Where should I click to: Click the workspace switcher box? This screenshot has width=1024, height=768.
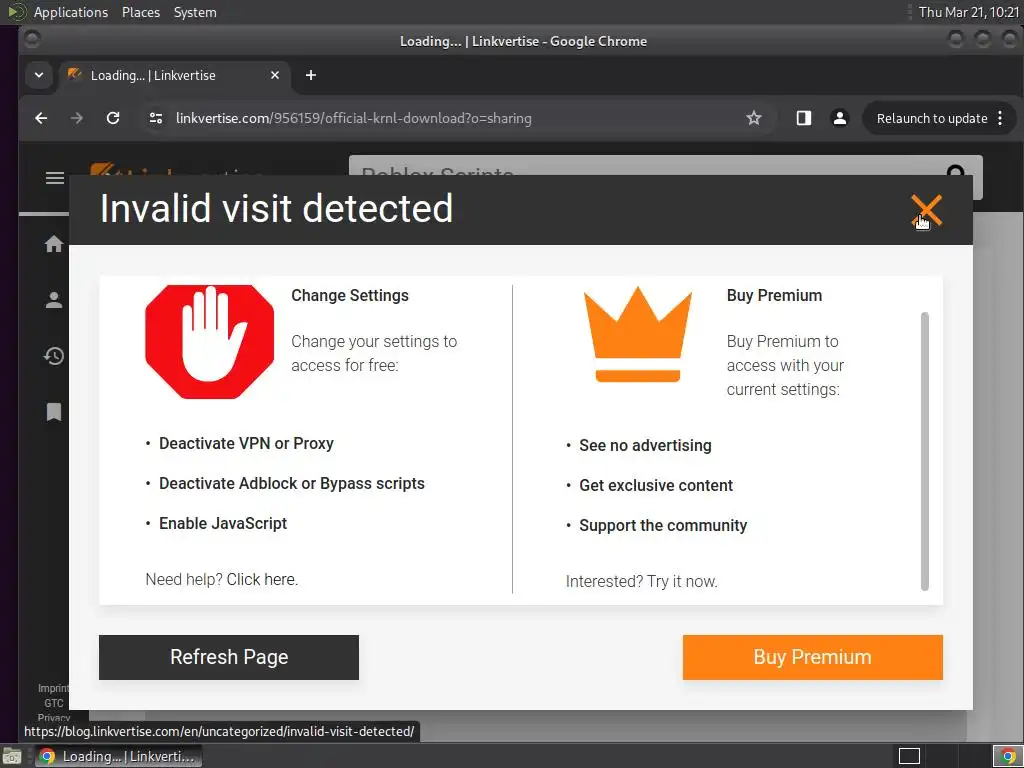(909, 756)
